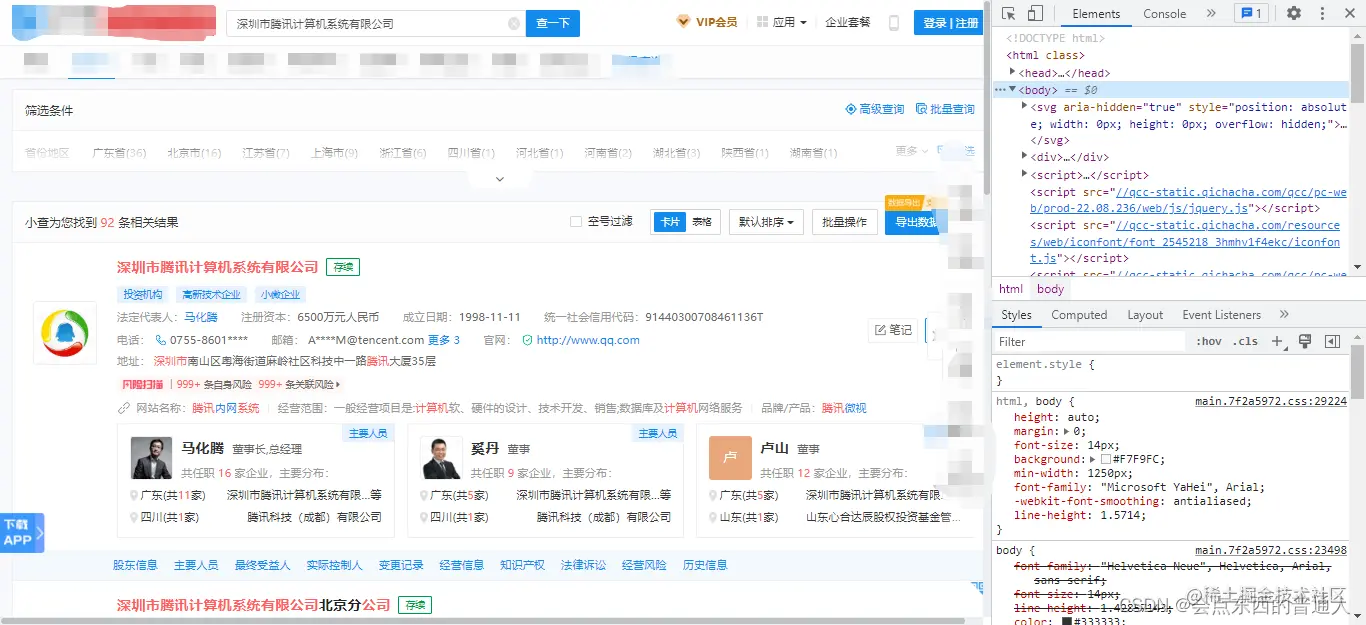Enable the 空号过滤 checkbox
This screenshot has width=1366, height=625.
coord(576,222)
